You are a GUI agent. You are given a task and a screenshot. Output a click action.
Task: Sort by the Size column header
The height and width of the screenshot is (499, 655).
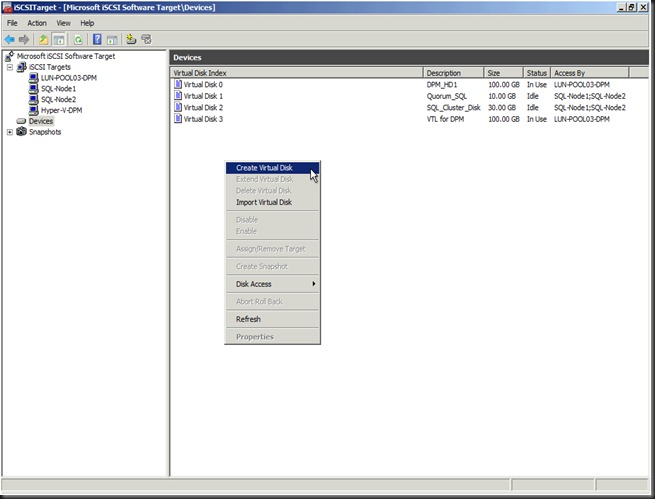504,73
